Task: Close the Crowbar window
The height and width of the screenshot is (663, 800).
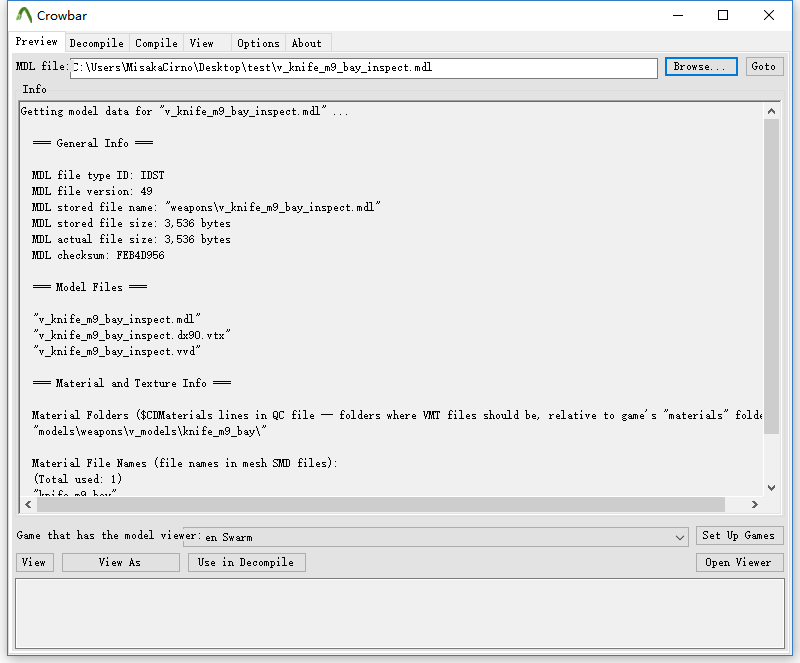Action: [769, 15]
